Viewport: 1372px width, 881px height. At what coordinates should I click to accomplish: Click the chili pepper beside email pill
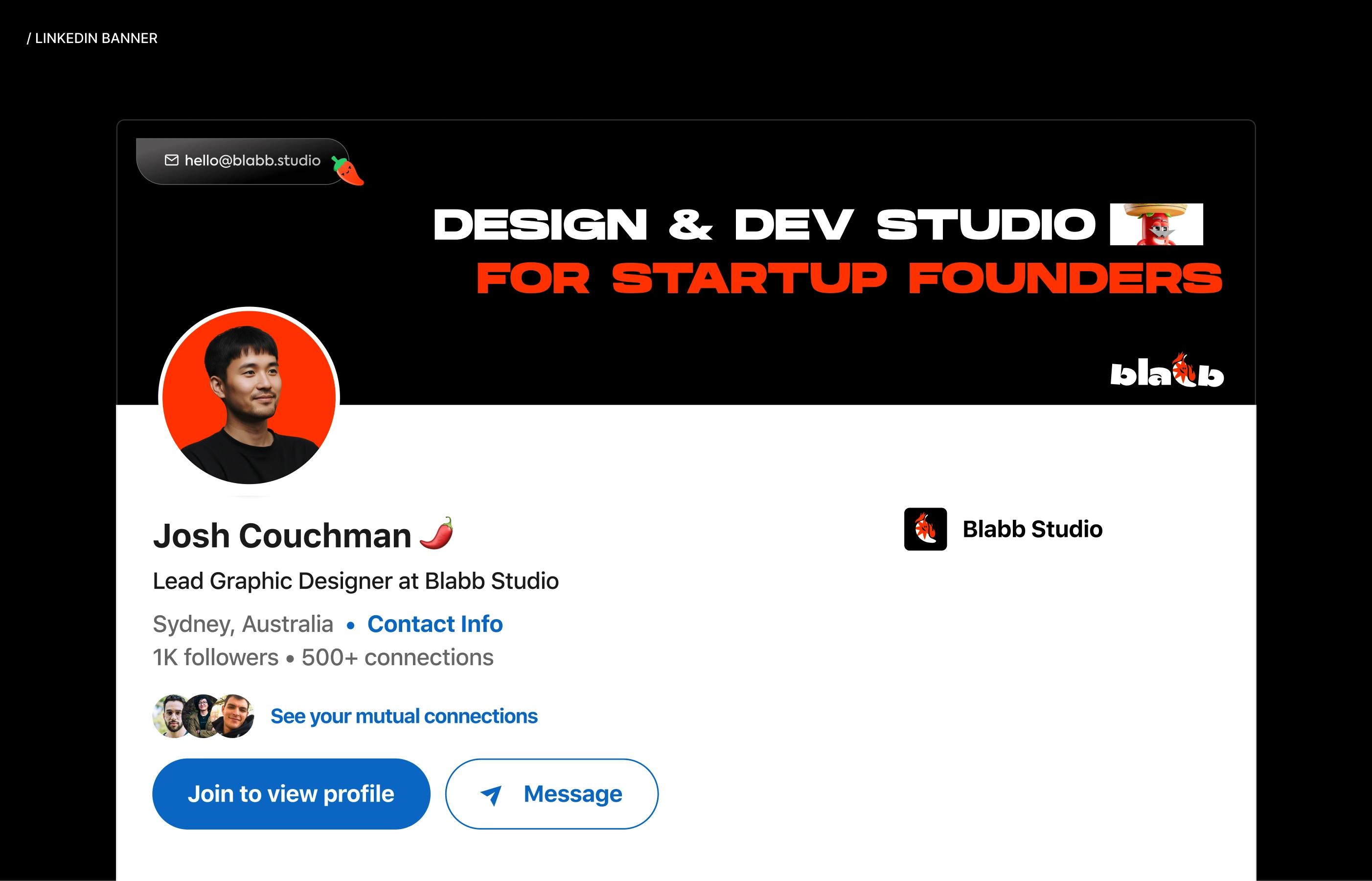click(x=348, y=171)
